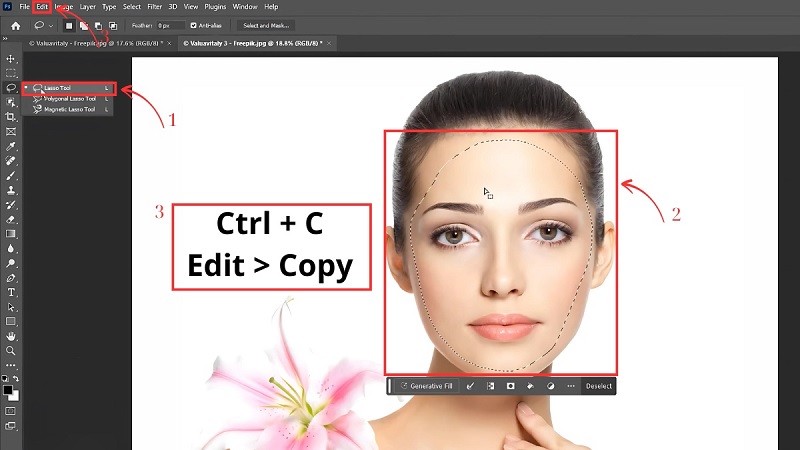Open the Edit Toolbar three-dots button
The image size is (800, 450).
tap(11, 365)
